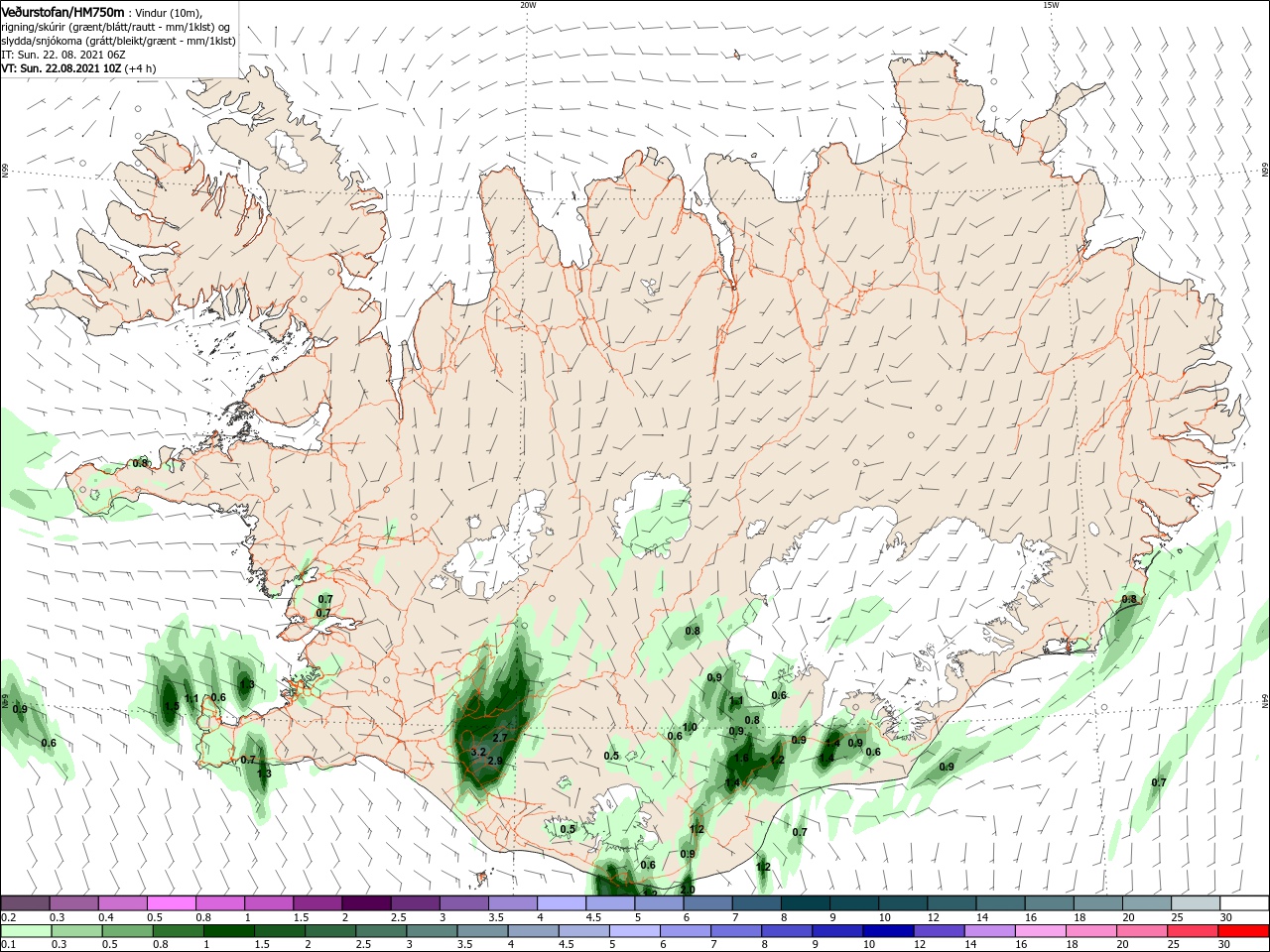The width and height of the screenshot is (1270, 952).
Task: Pick the bright magenta snow swatch between 0.5 and 0.8
Action: tap(171, 903)
